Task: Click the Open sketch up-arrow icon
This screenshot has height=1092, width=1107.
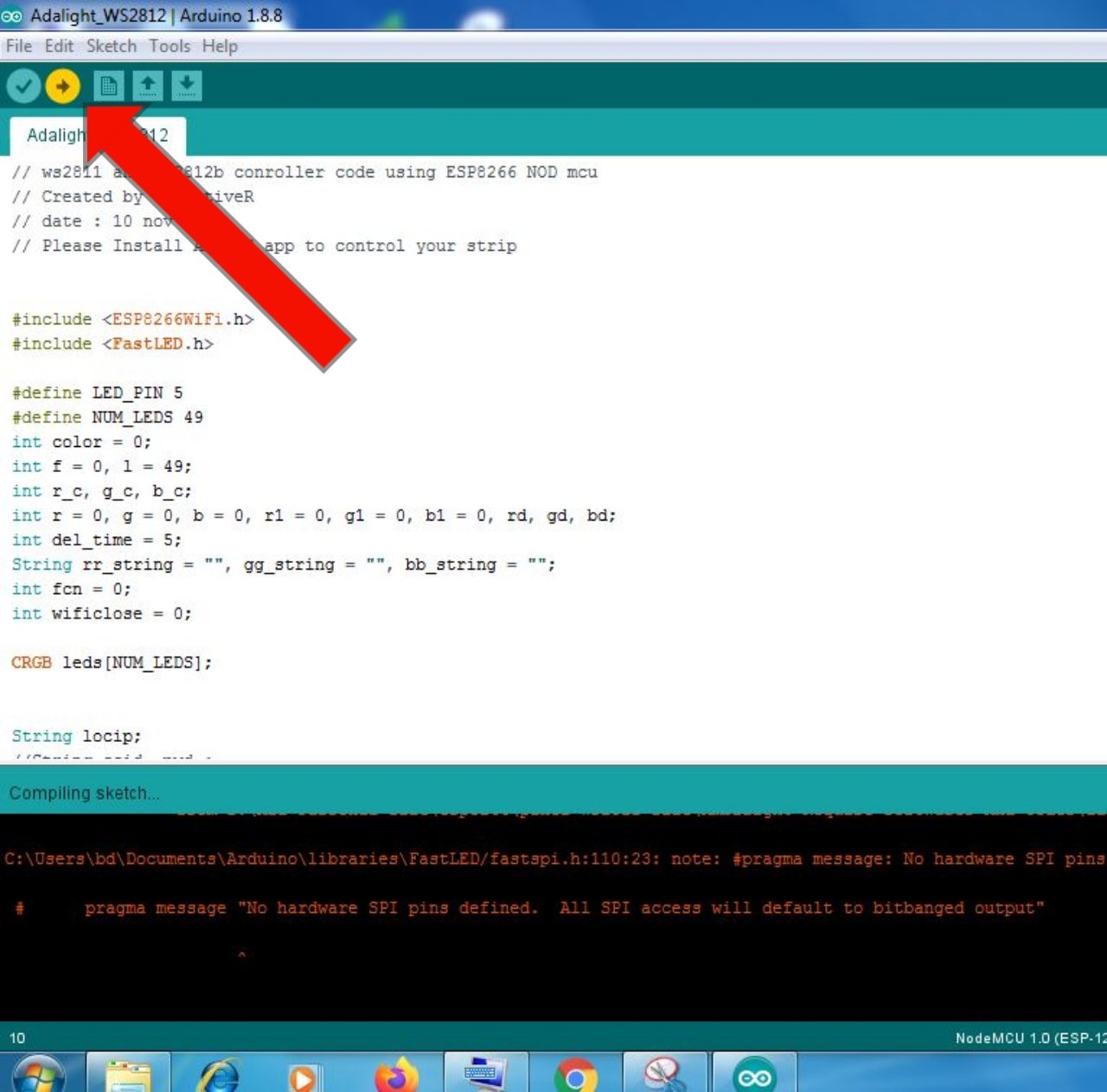Action: pyautogui.click(x=148, y=86)
